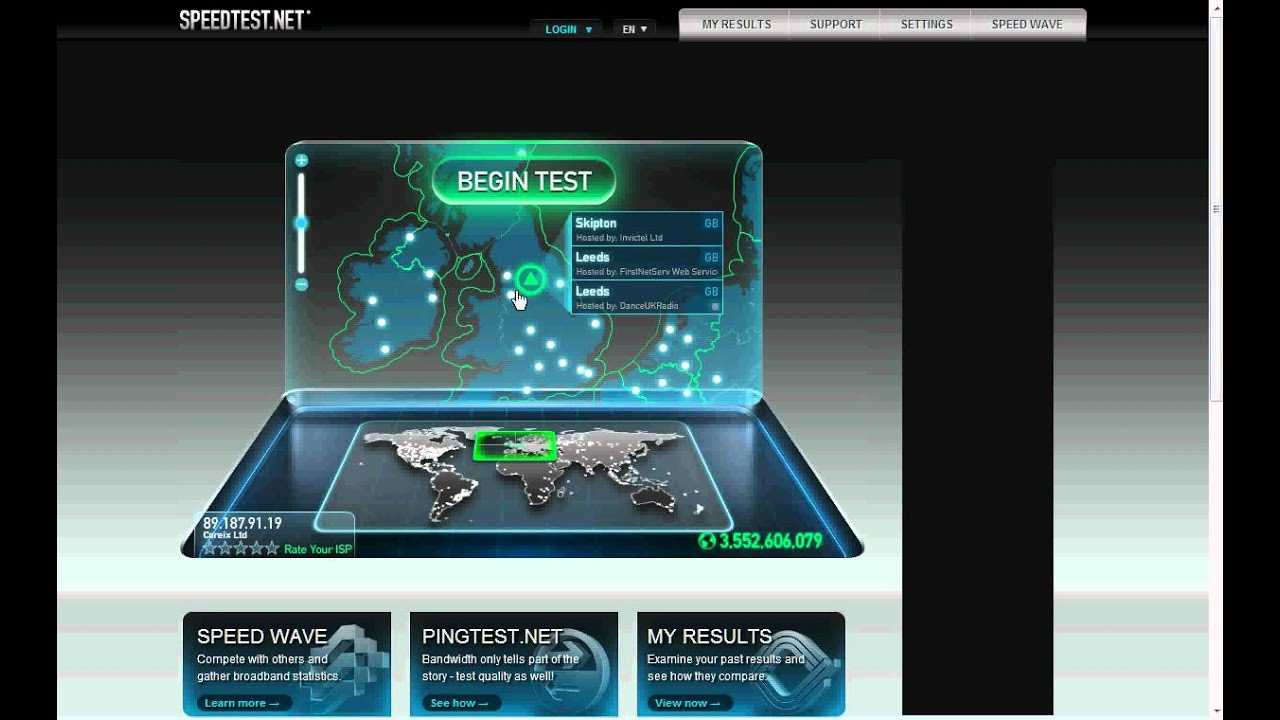
Task: Click the page vertical scrollbar
Action: point(1216,210)
